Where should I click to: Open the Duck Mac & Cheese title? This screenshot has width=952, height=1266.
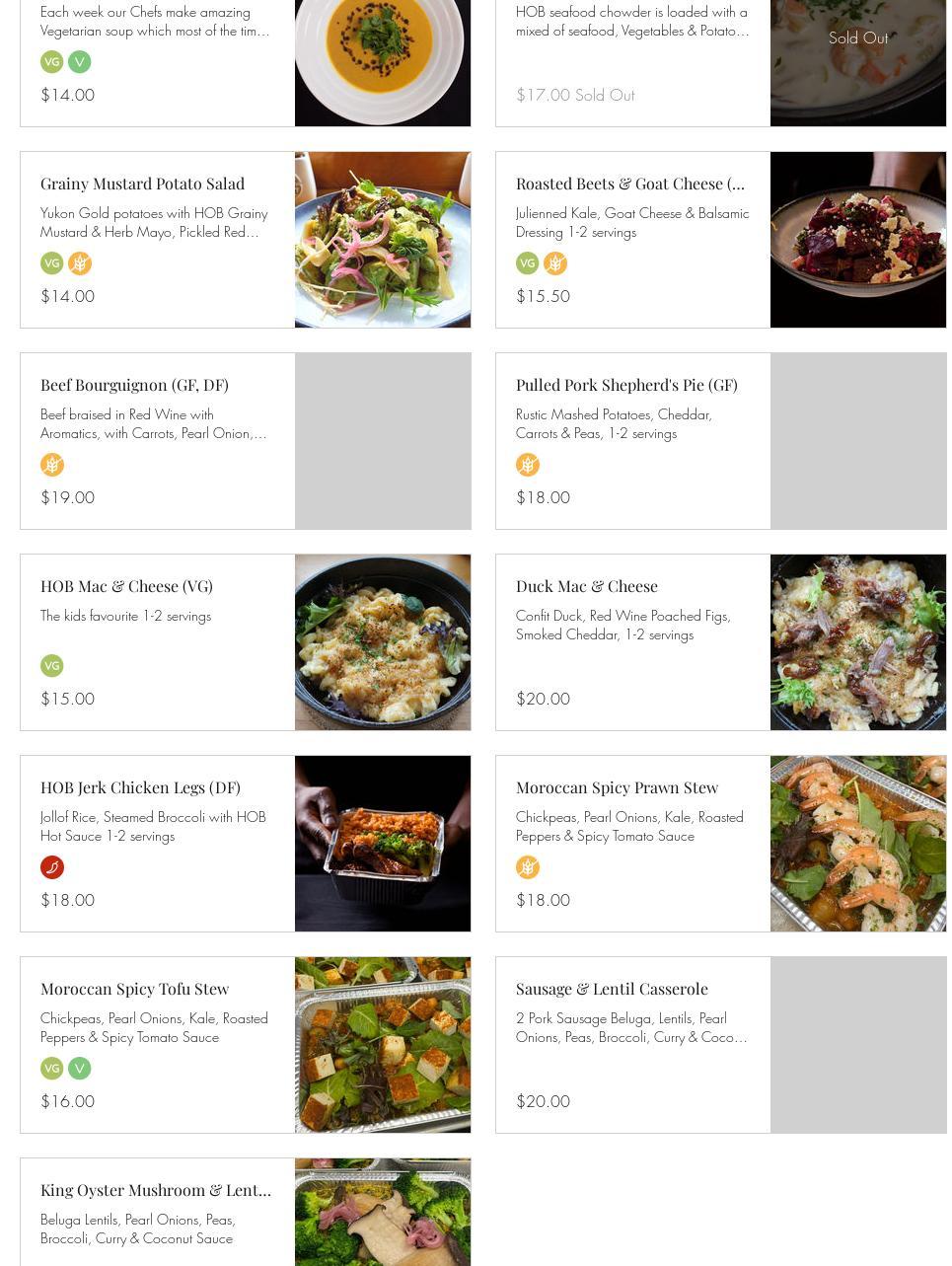[586, 586]
